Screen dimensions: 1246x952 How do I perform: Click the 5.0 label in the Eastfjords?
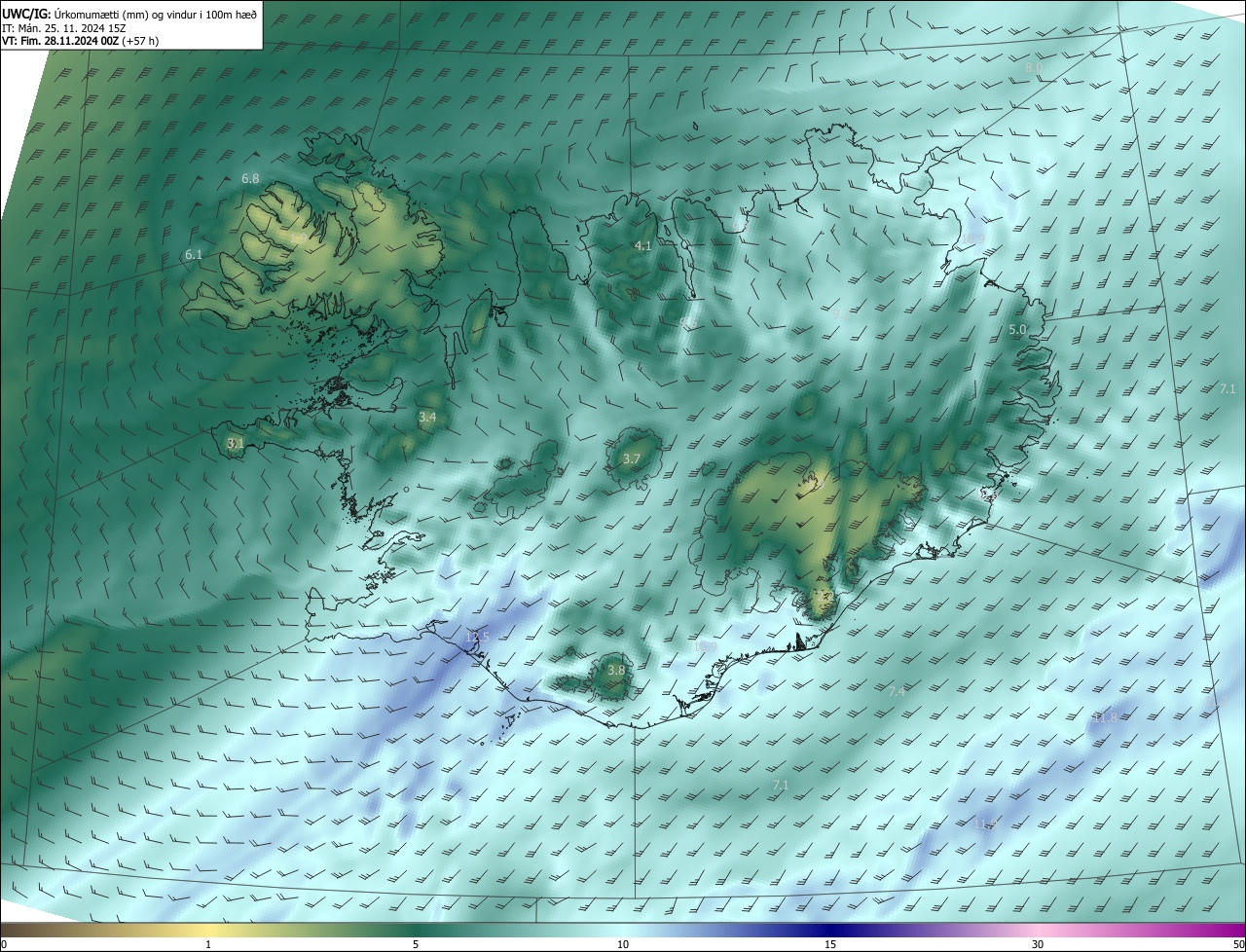pyautogui.click(x=1017, y=331)
